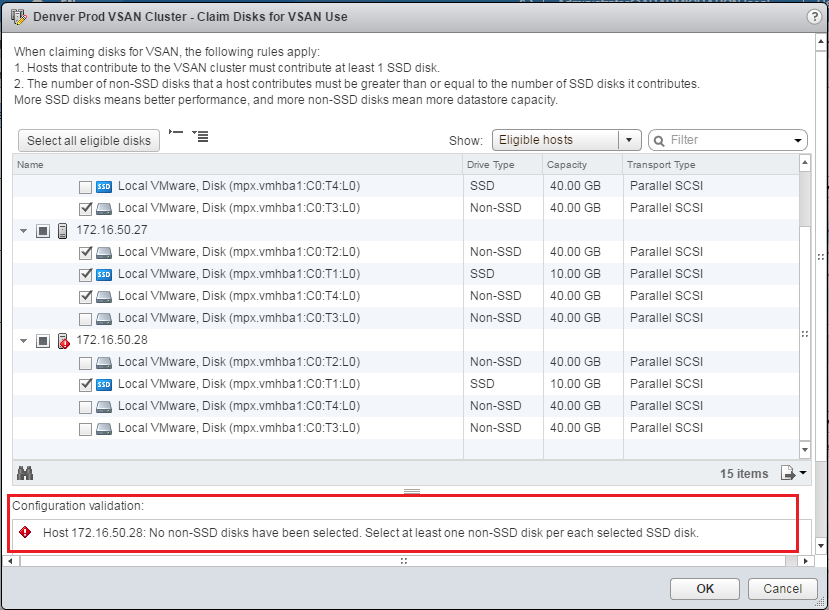This screenshot has height=610, width=829.
Task: Confirm the dialog with OK
Action: [704, 589]
